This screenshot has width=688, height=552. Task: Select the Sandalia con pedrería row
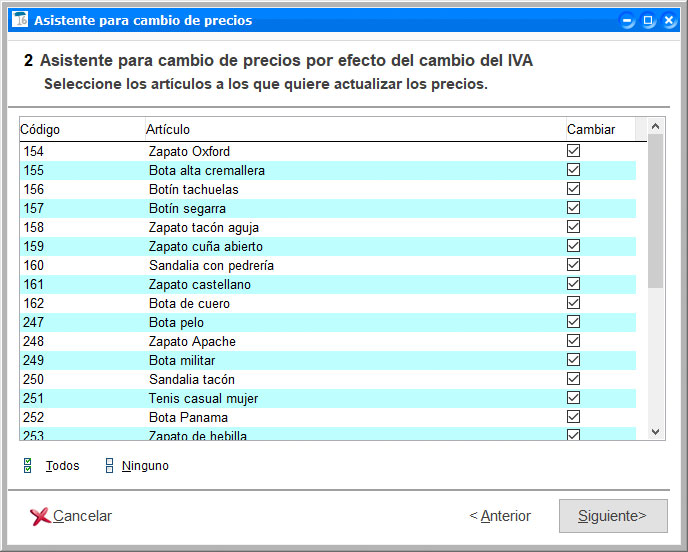click(x=328, y=265)
